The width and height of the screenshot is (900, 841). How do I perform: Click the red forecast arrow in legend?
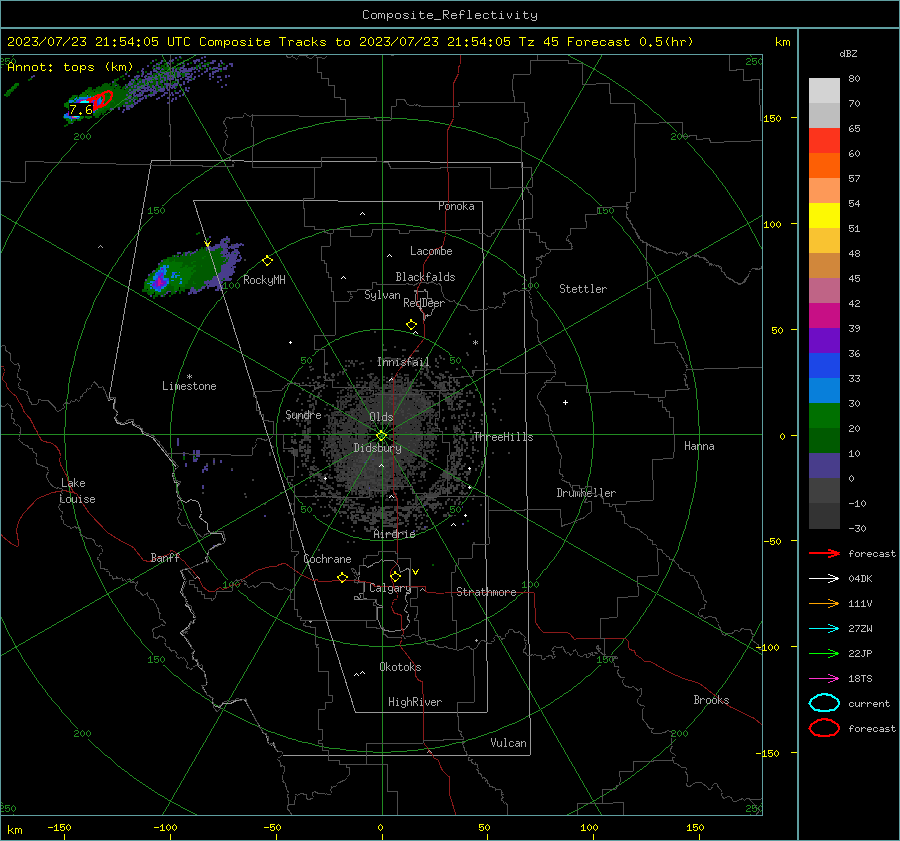824,553
